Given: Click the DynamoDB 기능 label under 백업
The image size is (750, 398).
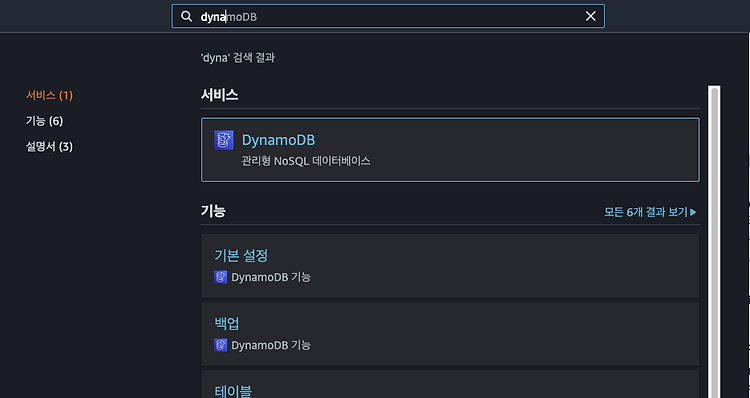Looking at the screenshot, I should click(x=271, y=345).
